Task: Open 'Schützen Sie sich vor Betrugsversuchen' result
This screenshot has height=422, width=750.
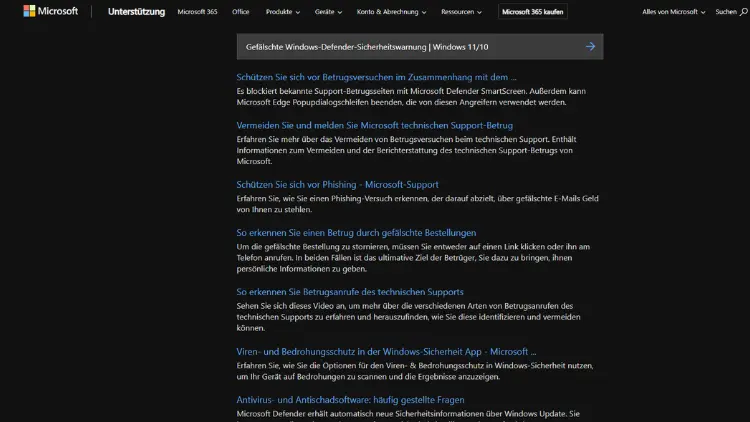Action: point(376,77)
